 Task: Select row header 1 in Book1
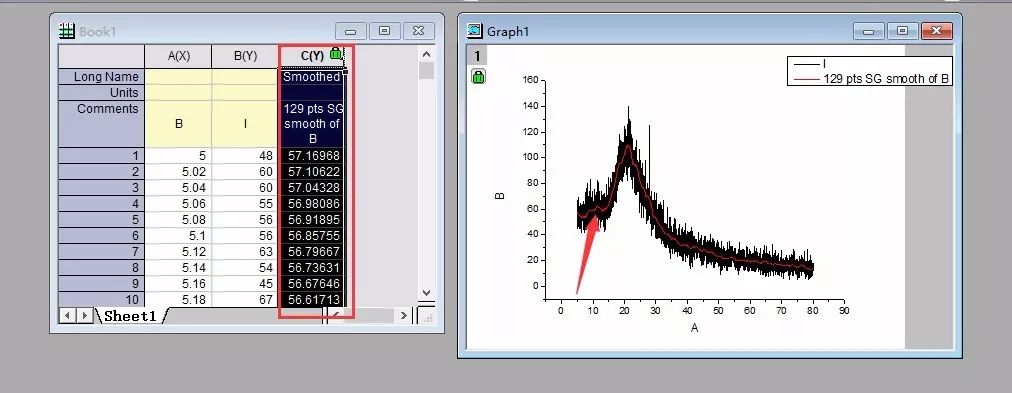point(101,156)
